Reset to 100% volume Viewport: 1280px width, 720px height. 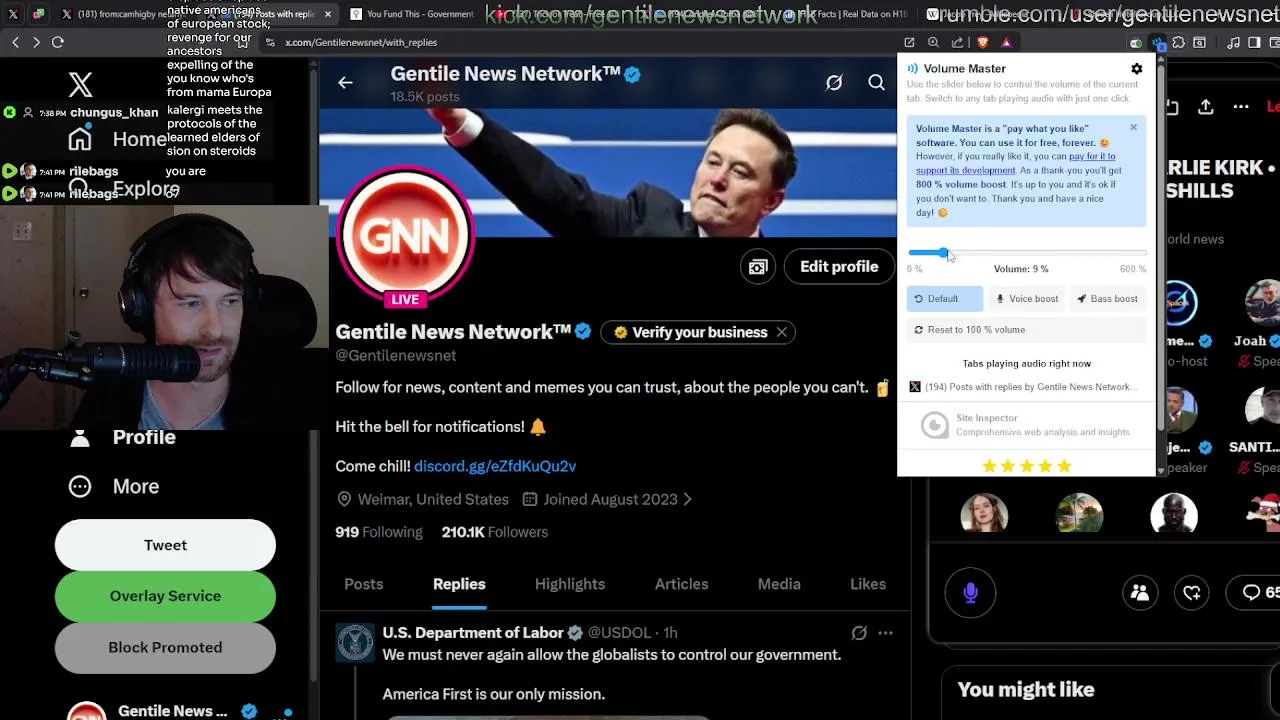[x=1026, y=330]
